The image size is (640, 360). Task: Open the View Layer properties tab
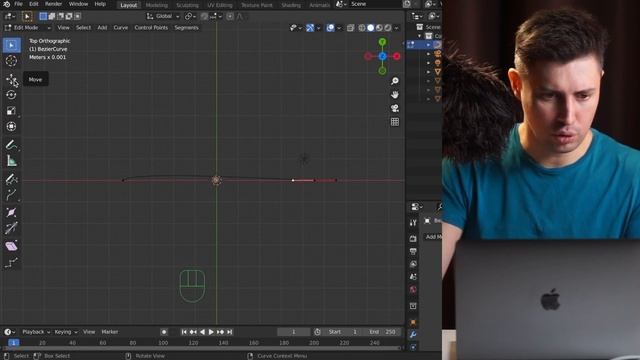coord(413,264)
